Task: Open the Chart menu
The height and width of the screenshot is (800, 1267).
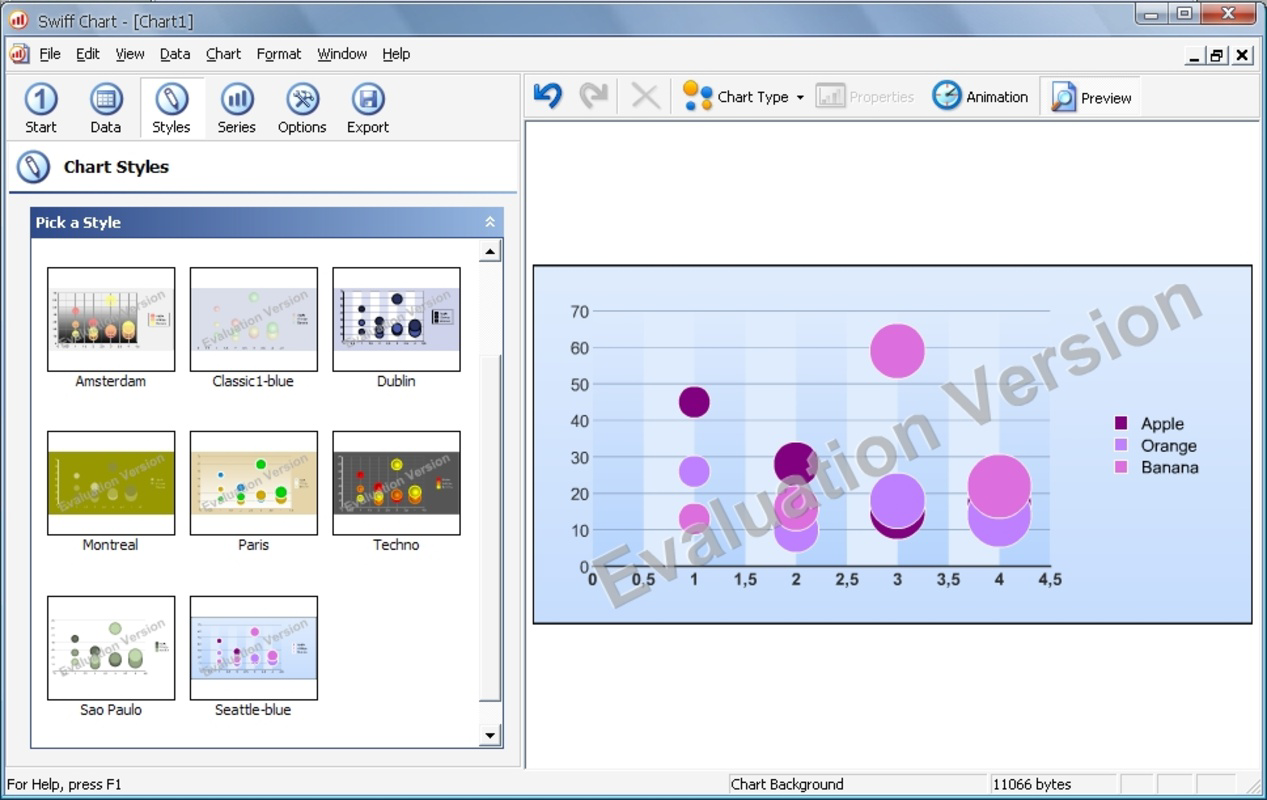Action: 223,54
